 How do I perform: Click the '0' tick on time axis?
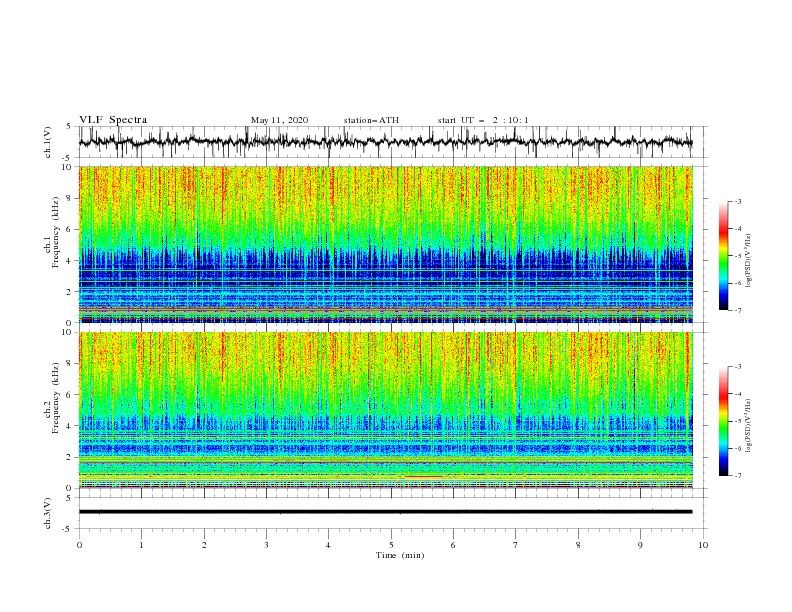click(79, 545)
